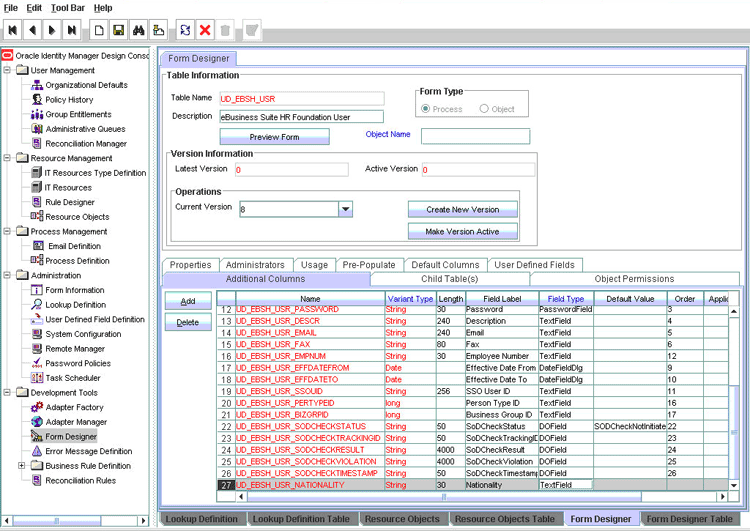The height and width of the screenshot is (531, 750).
Task: Click the Preview Form button
Action: coord(274,137)
